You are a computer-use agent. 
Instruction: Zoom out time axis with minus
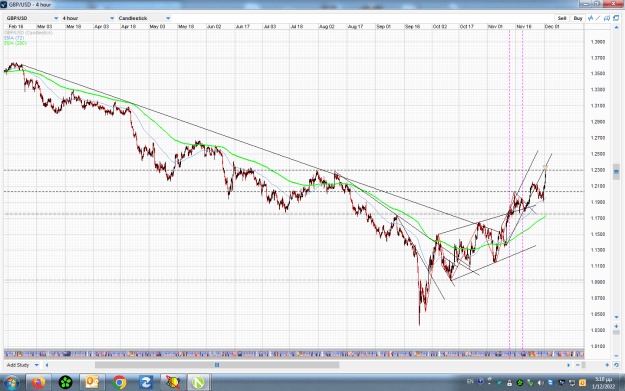click(578, 365)
